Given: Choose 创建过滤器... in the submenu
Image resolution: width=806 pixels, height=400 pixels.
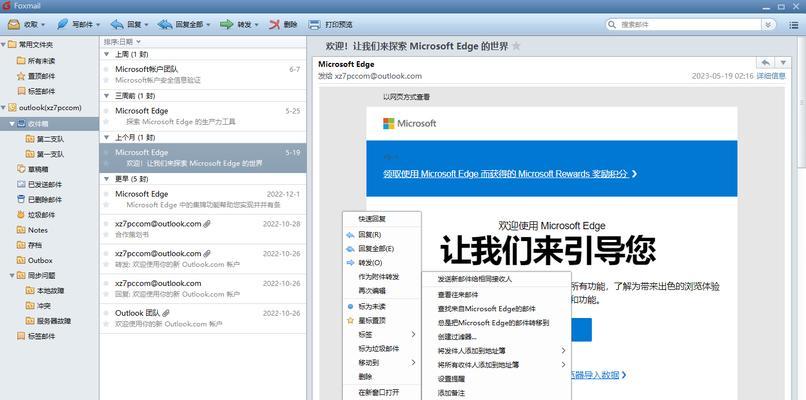Looking at the screenshot, I should tap(460, 336).
